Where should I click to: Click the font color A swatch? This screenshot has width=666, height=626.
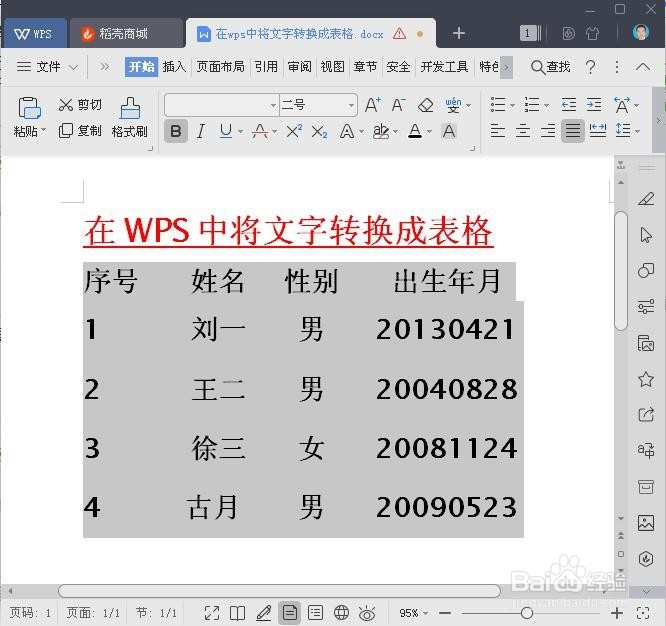coord(415,131)
